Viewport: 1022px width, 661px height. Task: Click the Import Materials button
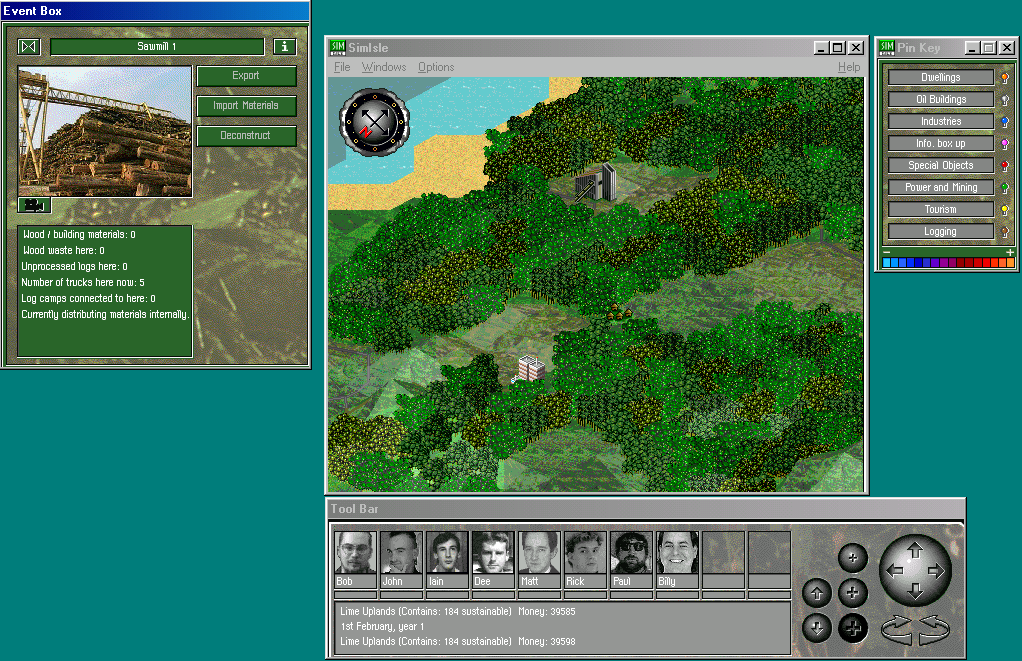[246, 106]
